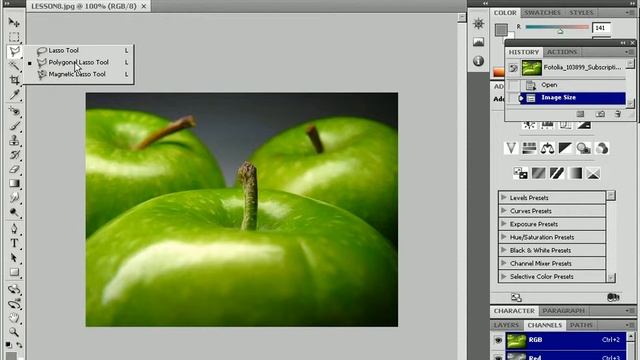Switch to Paths tab

581,325
